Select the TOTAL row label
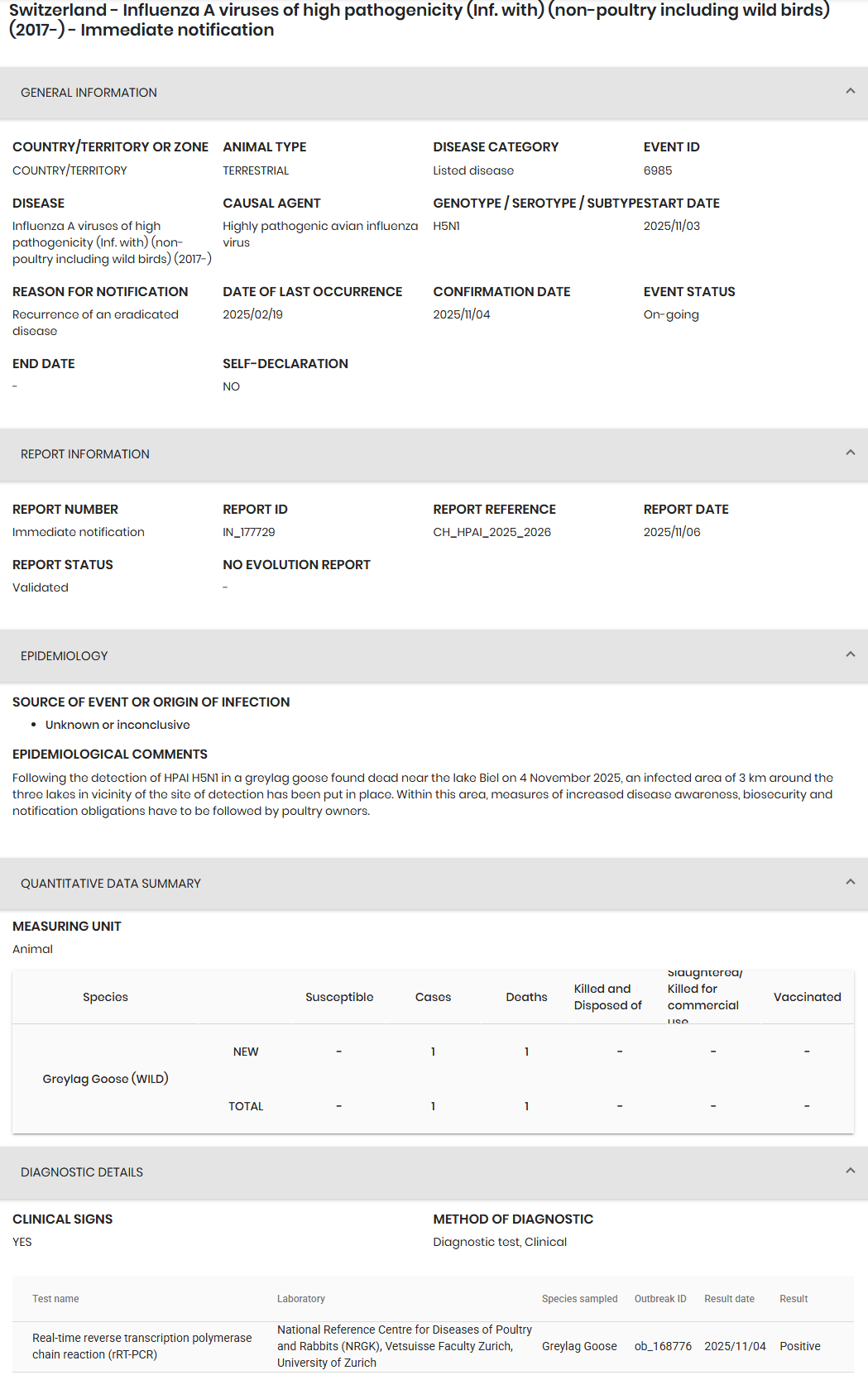This screenshot has width=868, height=1380. 246,1106
